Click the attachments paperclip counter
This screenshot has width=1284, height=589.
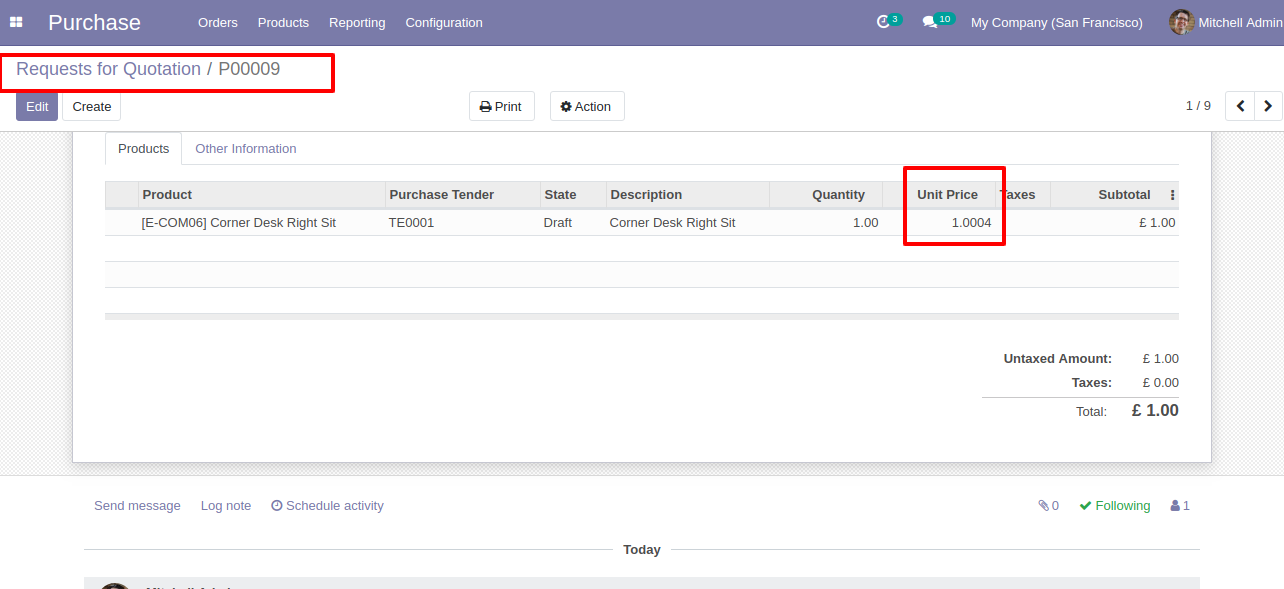[x=1048, y=506]
